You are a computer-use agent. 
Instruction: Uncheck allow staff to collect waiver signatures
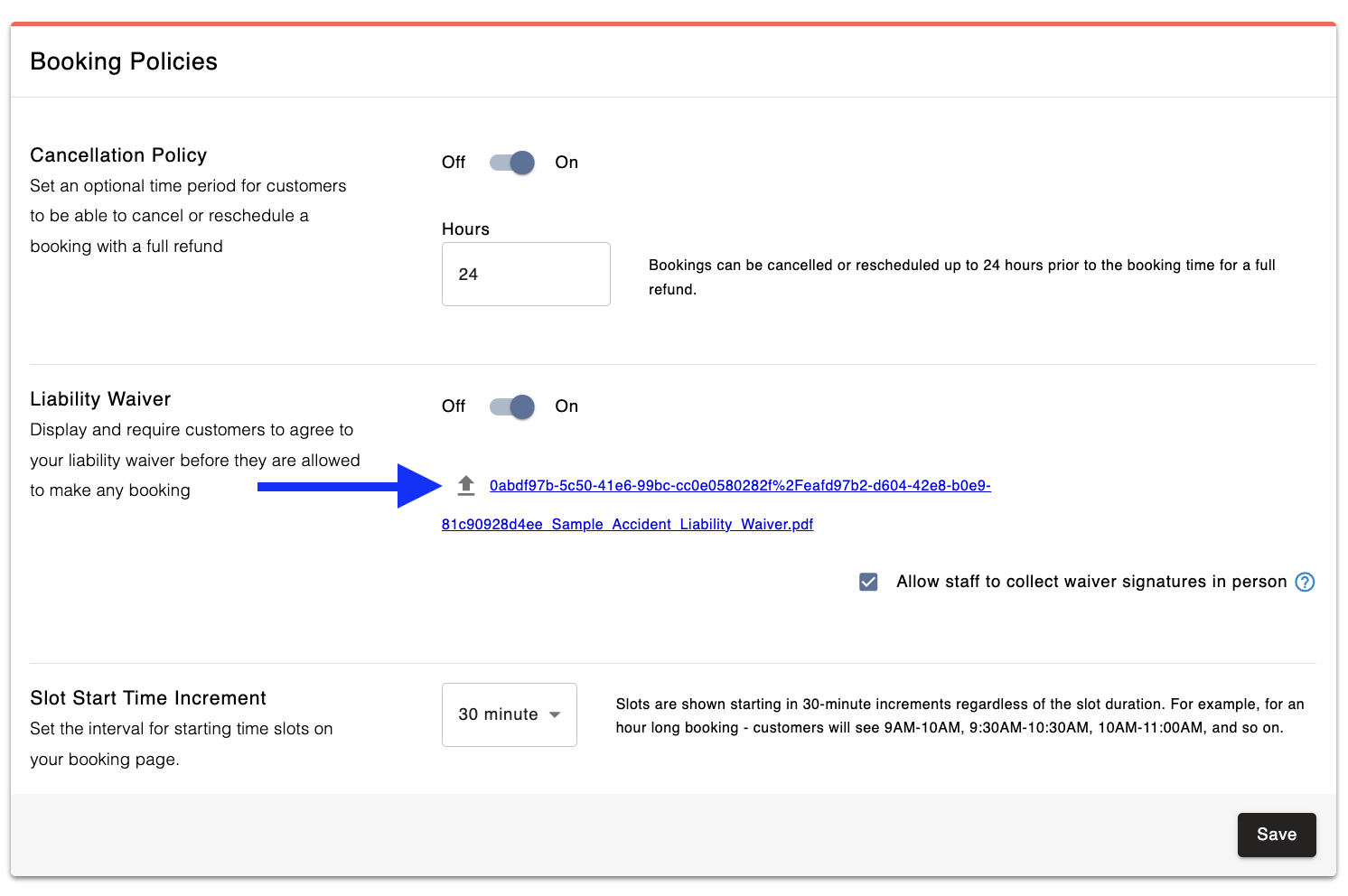(x=868, y=582)
